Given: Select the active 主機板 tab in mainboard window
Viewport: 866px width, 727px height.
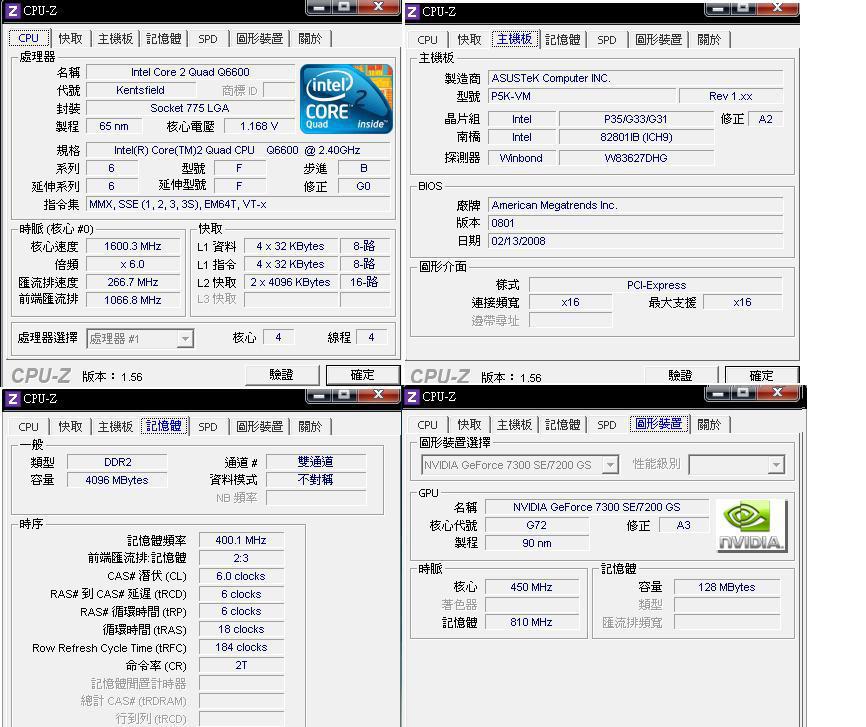Looking at the screenshot, I should 514,39.
